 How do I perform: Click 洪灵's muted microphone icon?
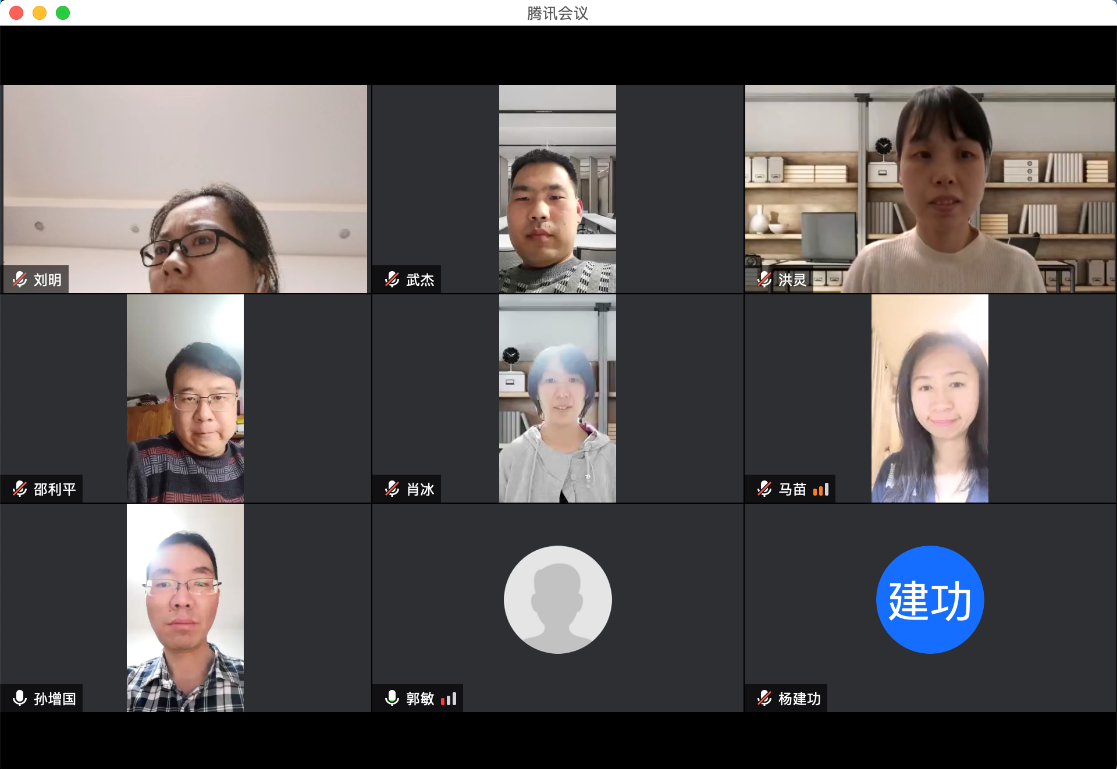tap(765, 280)
